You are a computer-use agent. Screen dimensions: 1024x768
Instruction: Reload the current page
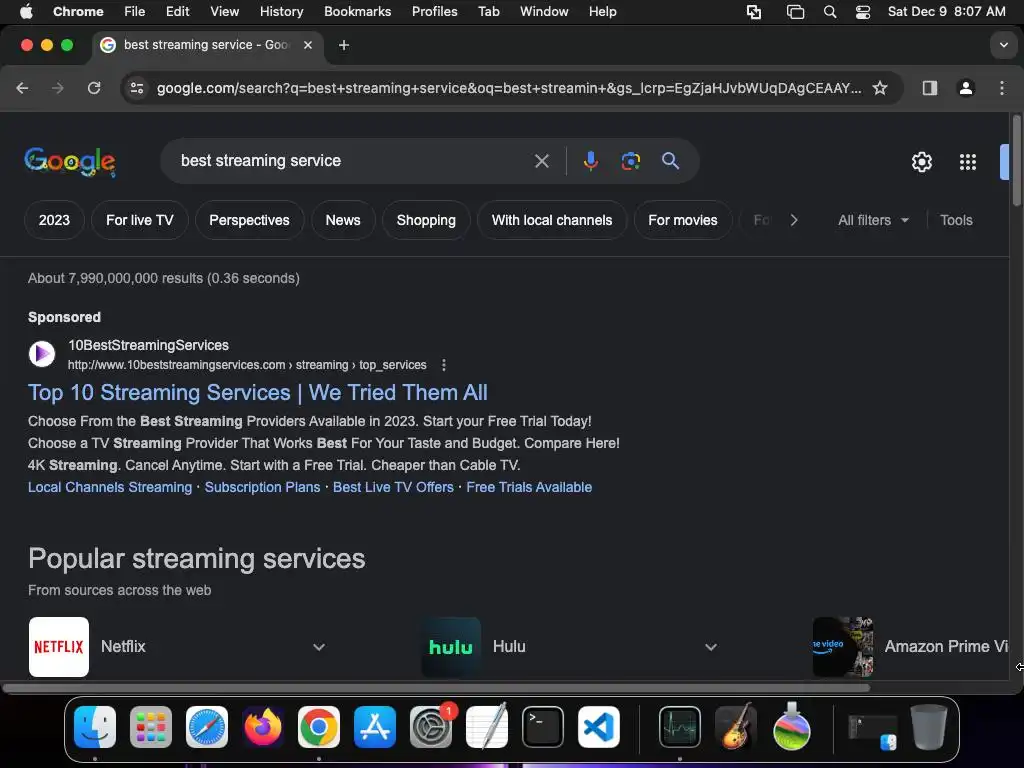coord(94,88)
